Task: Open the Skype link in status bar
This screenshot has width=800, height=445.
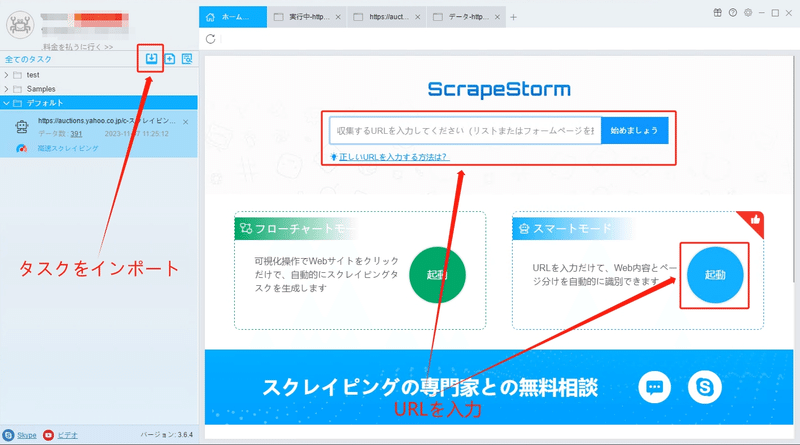Action: tap(27, 435)
